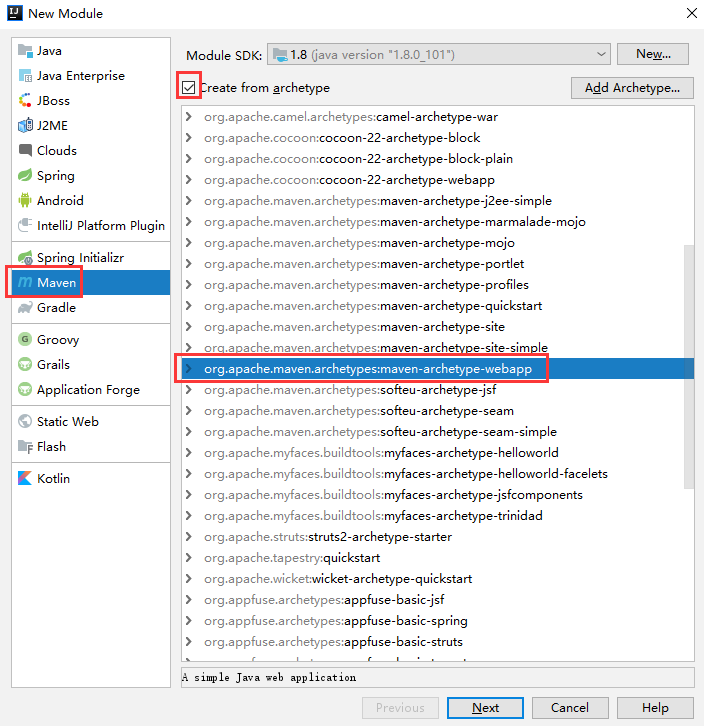The height and width of the screenshot is (726, 704).
Task: Select org.apache.tapestry:quickstart row
Action: tap(438, 557)
